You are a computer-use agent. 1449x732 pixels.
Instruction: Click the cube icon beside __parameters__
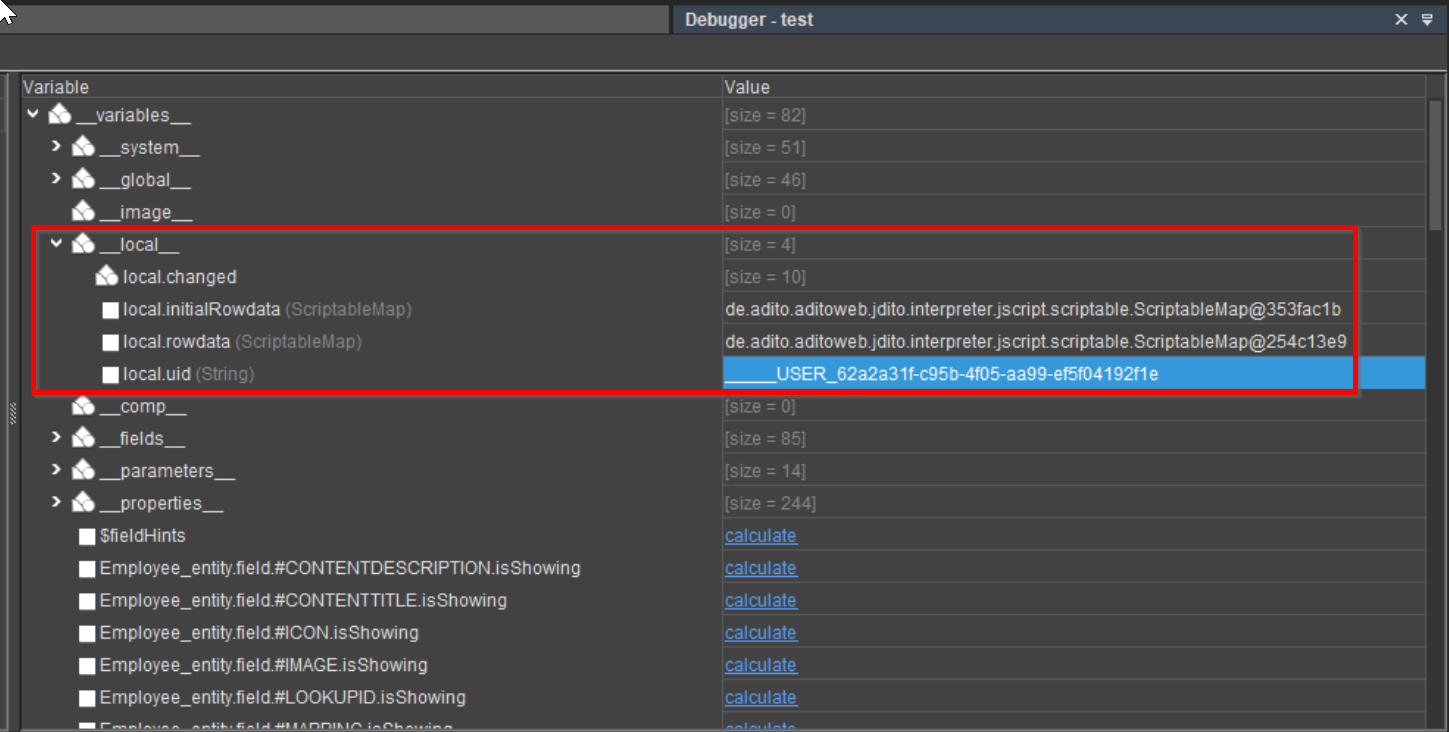(x=83, y=470)
